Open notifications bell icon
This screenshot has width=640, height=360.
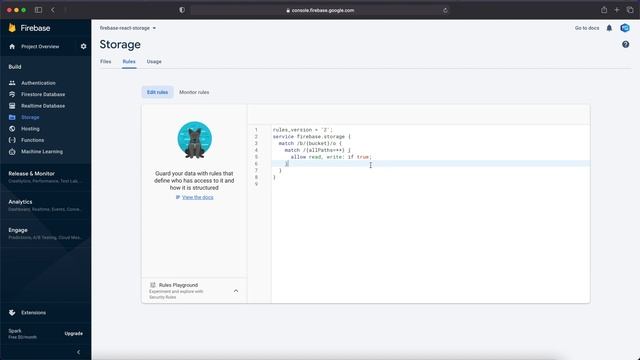tap(609, 28)
